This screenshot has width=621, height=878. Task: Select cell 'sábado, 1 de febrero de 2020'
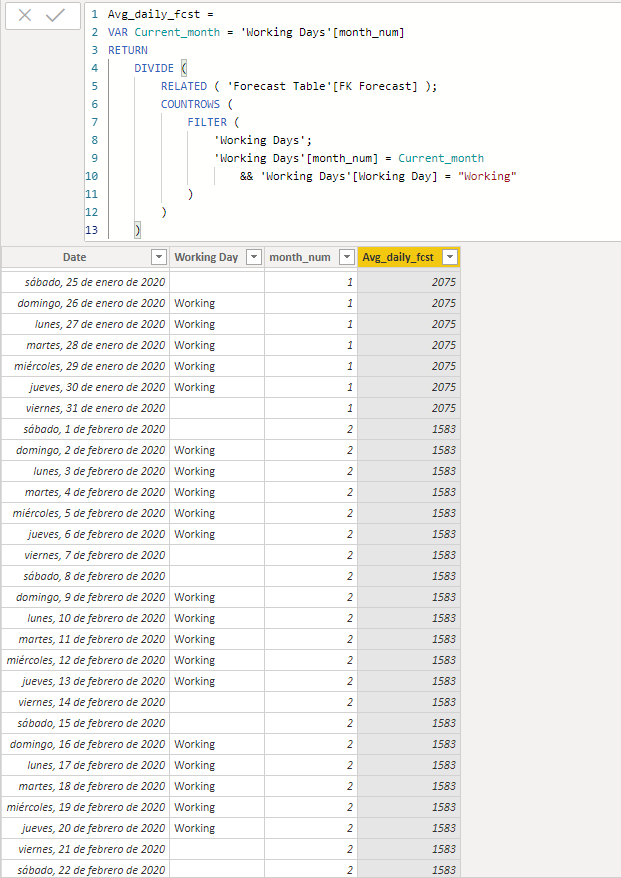click(85, 429)
